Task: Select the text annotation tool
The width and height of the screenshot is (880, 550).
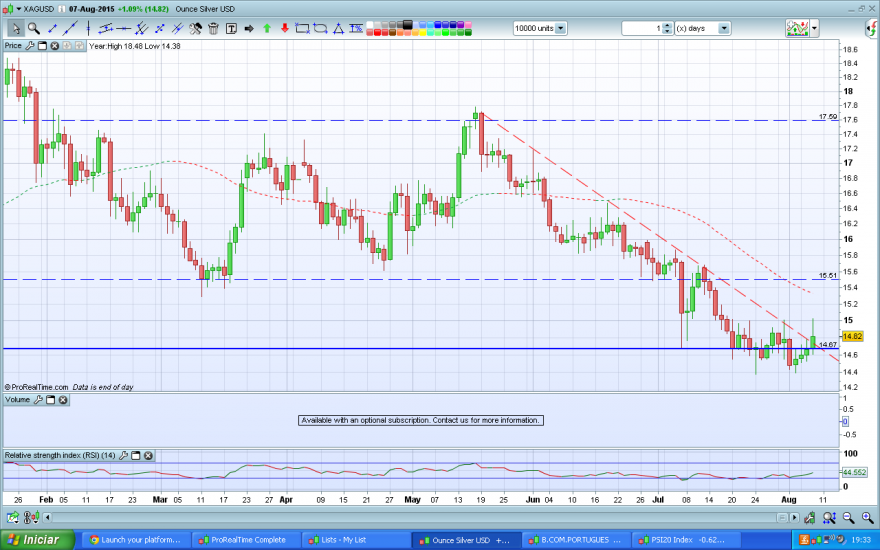Action: (231, 28)
